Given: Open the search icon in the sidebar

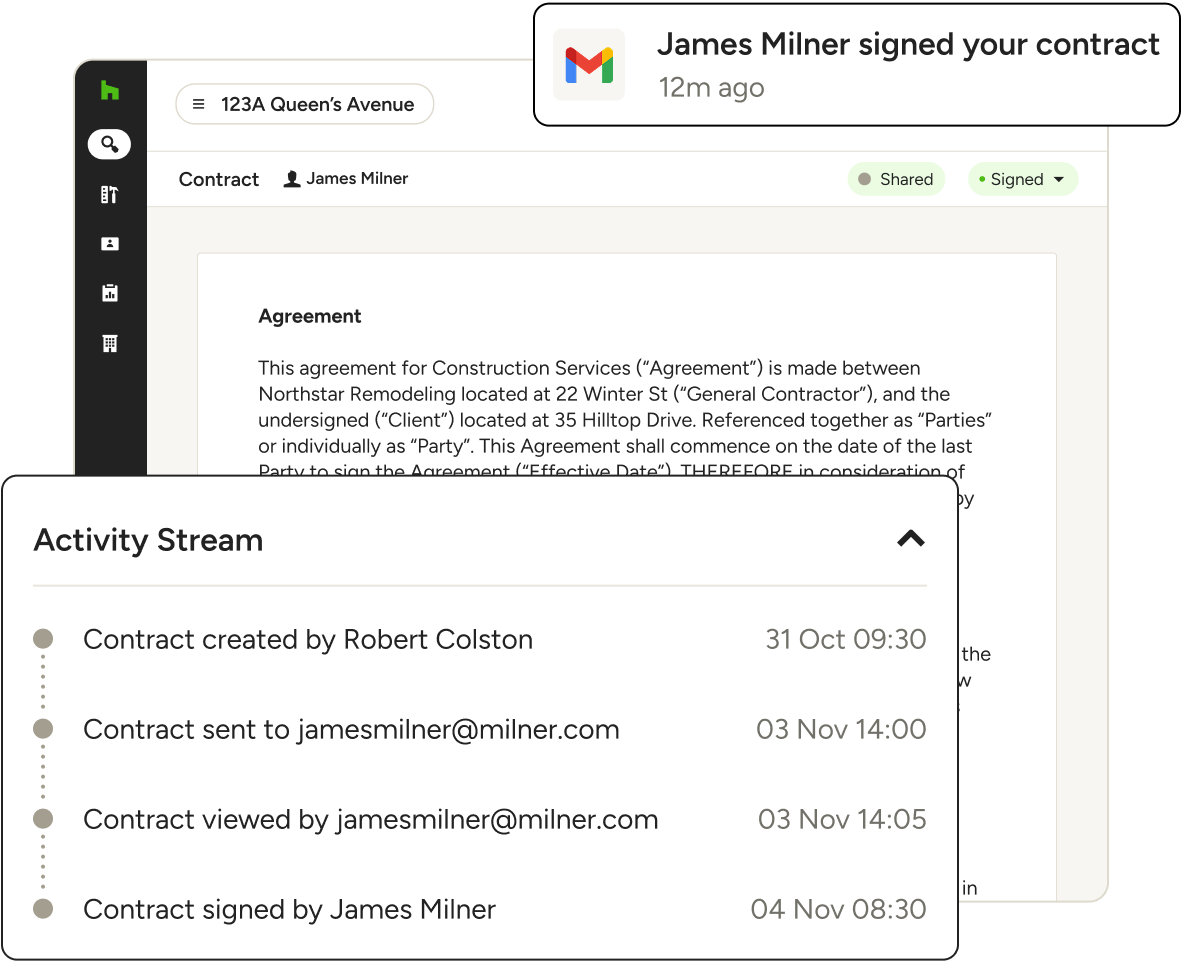Looking at the screenshot, I should point(109,144).
